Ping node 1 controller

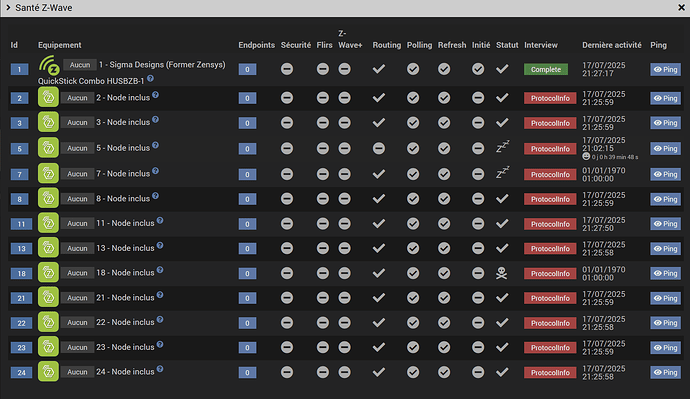click(665, 69)
